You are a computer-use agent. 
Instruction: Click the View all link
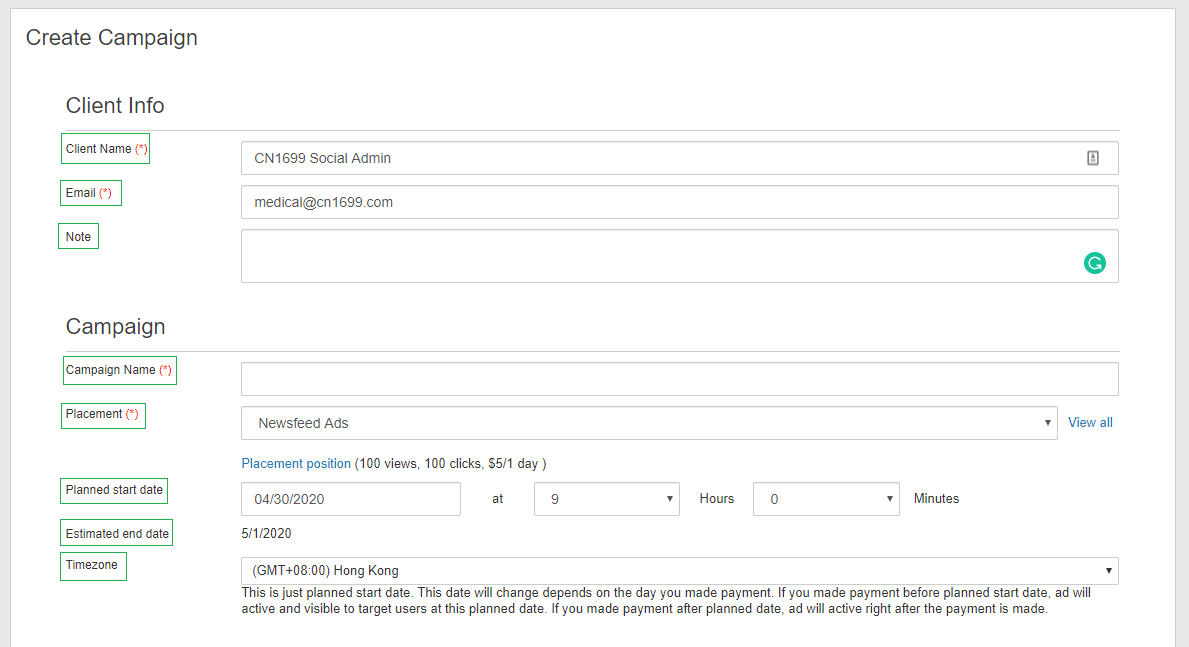tap(1090, 423)
